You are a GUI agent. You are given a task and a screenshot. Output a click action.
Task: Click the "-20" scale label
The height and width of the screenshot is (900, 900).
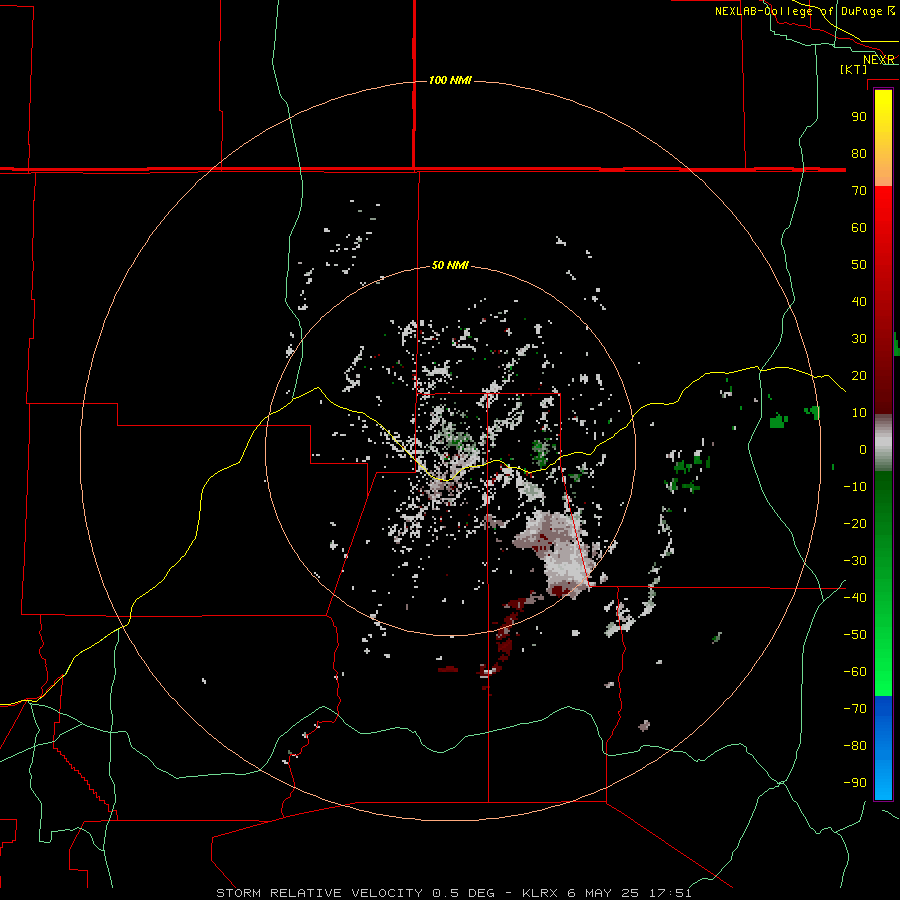855,523
